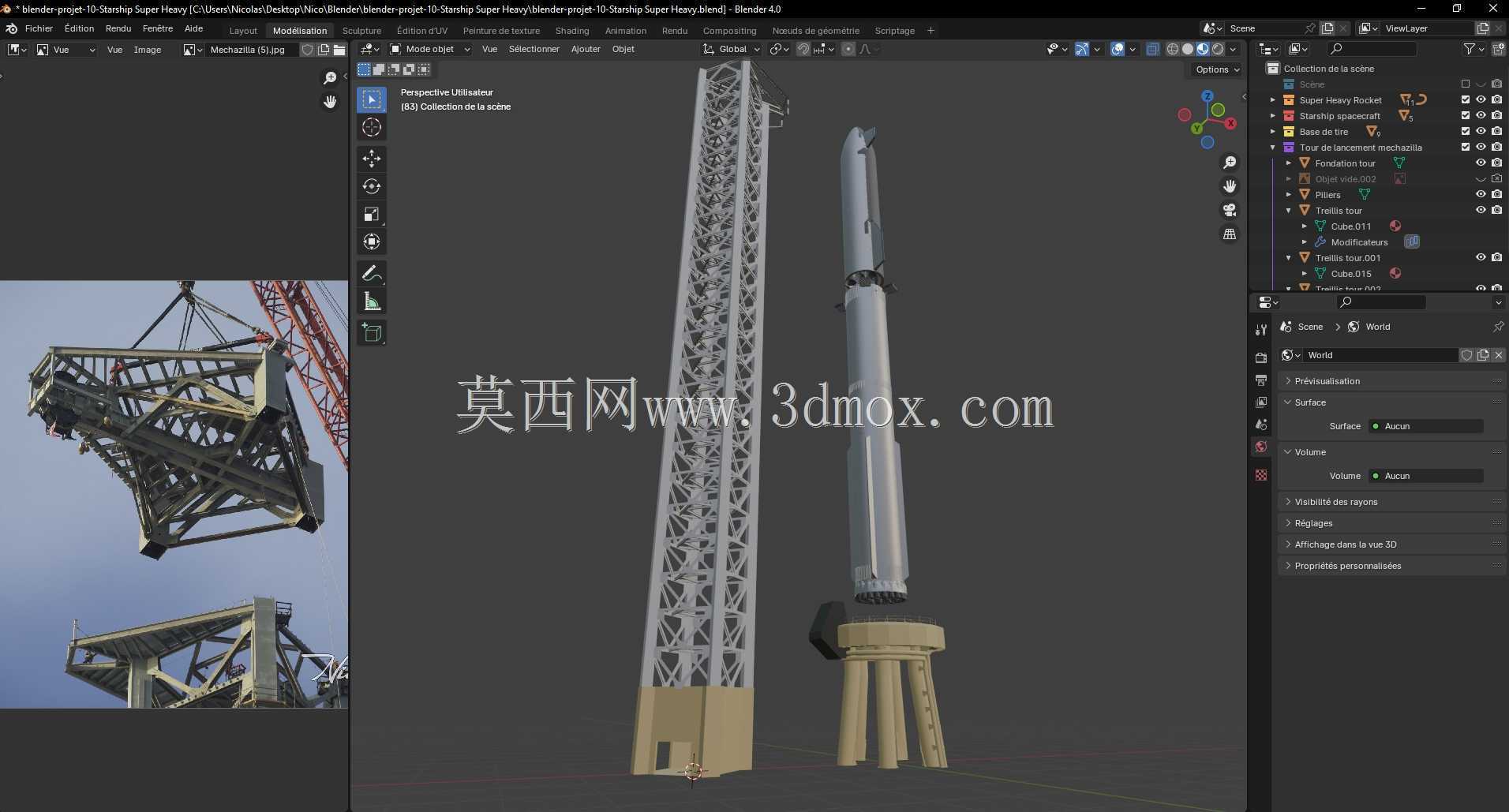
Task: Collapse the Tour de lancement mechazilla collection
Action: tap(1272, 148)
